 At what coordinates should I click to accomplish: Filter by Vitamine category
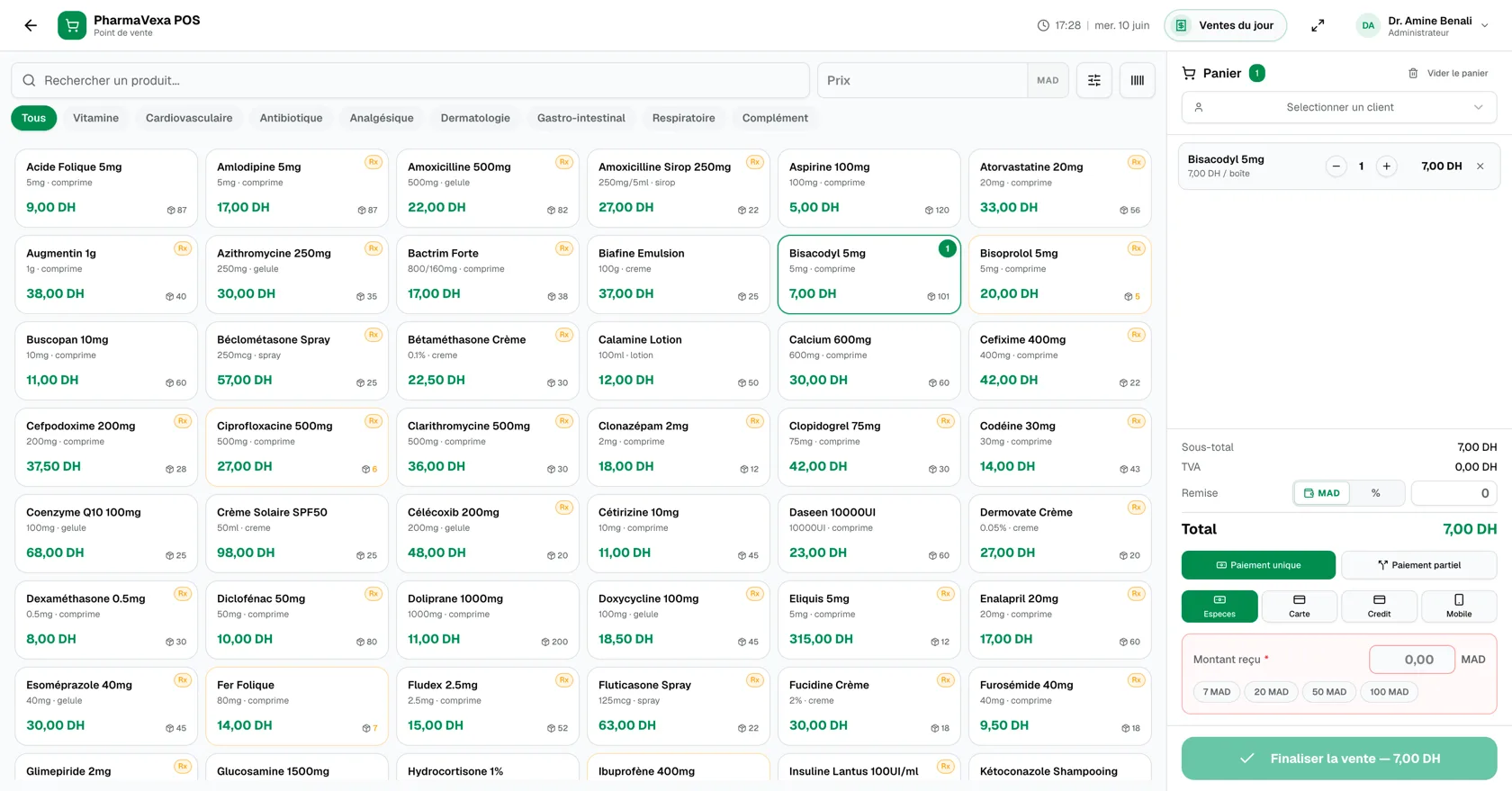coord(95,118)
